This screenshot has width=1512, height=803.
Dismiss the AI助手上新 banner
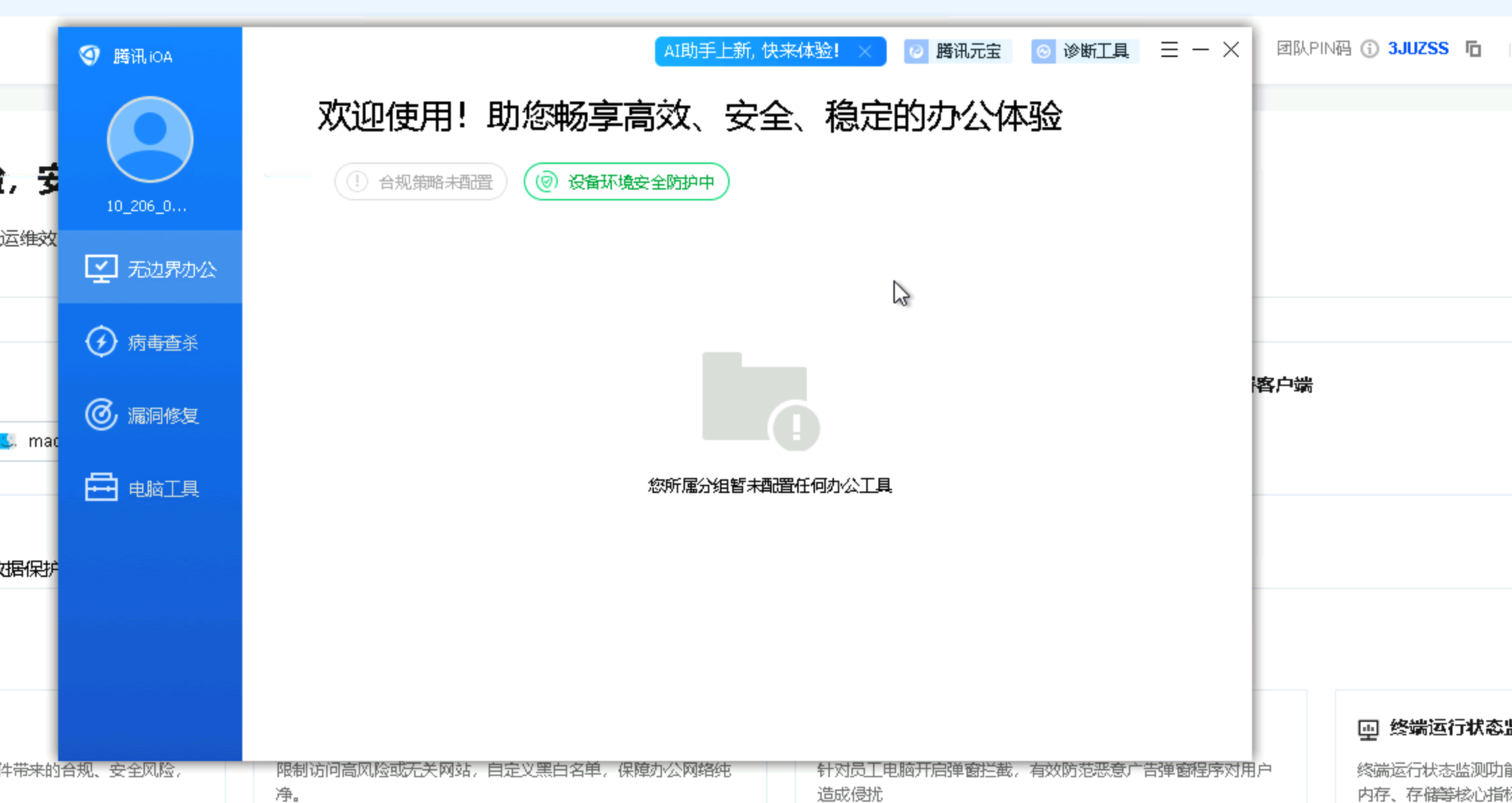pyautogui.click(x=865, y=51)
